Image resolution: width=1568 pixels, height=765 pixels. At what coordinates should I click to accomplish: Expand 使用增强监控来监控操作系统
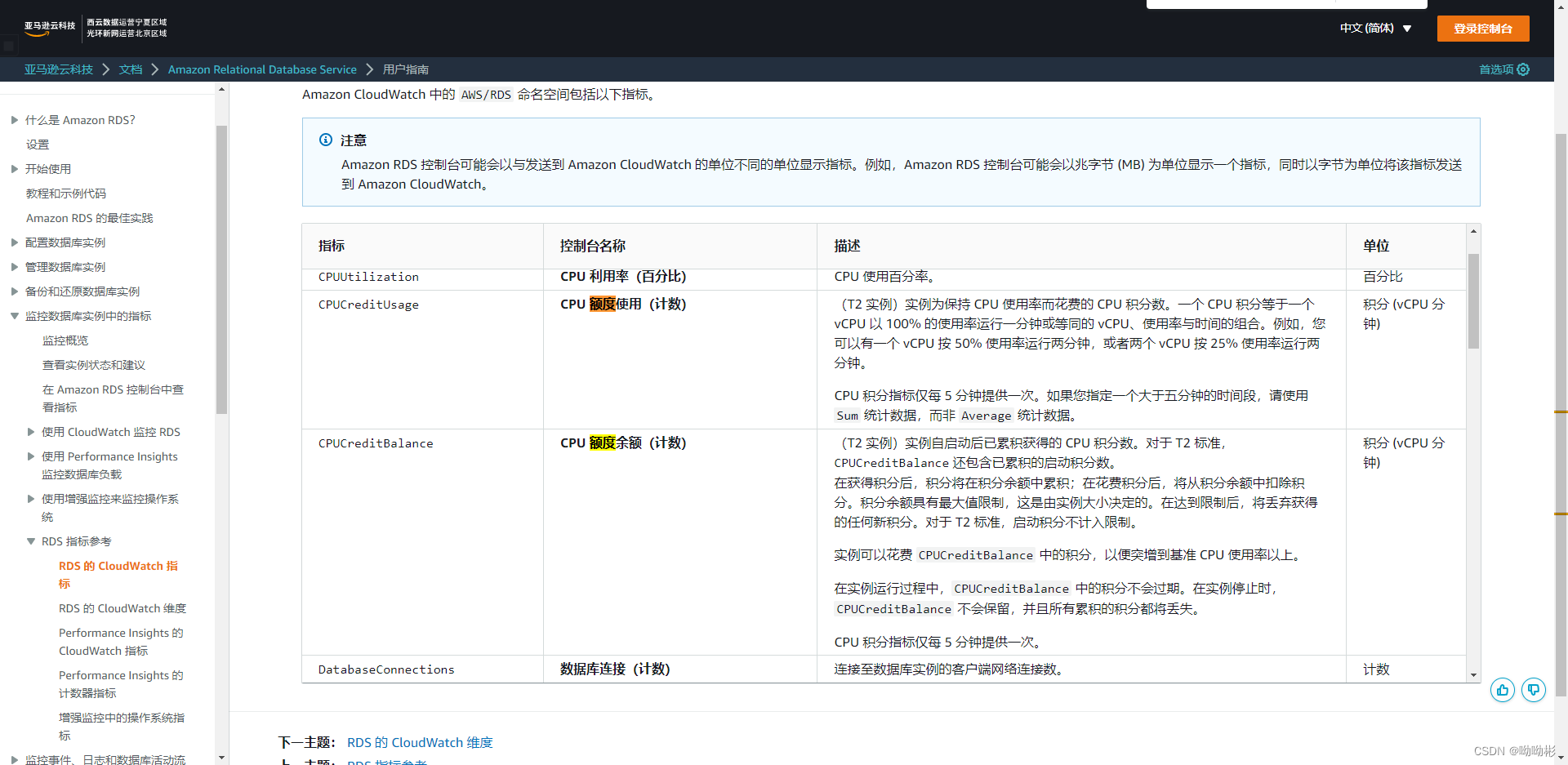pos(31,499)
